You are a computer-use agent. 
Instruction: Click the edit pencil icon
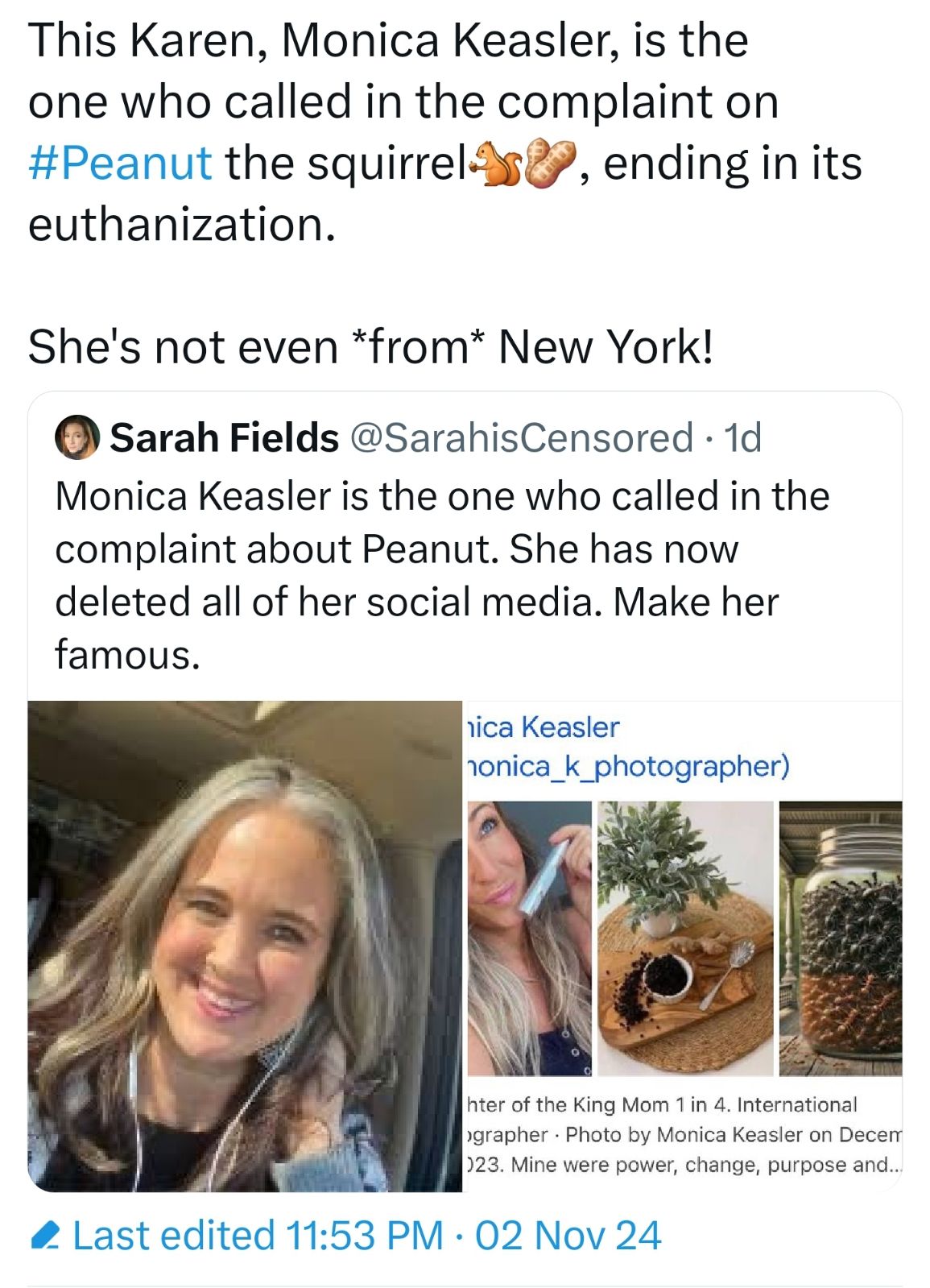pos(45,1235)
